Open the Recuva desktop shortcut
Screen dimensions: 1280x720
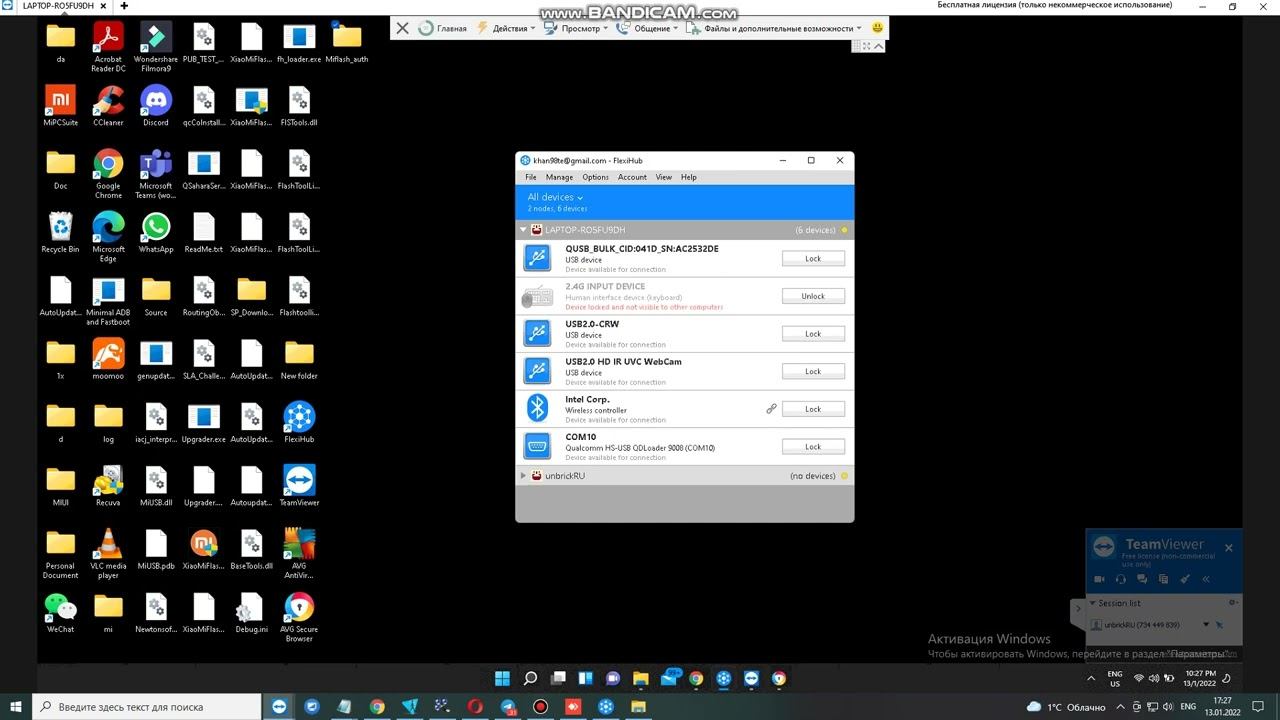pyautogui.click(x=108, y=485)
